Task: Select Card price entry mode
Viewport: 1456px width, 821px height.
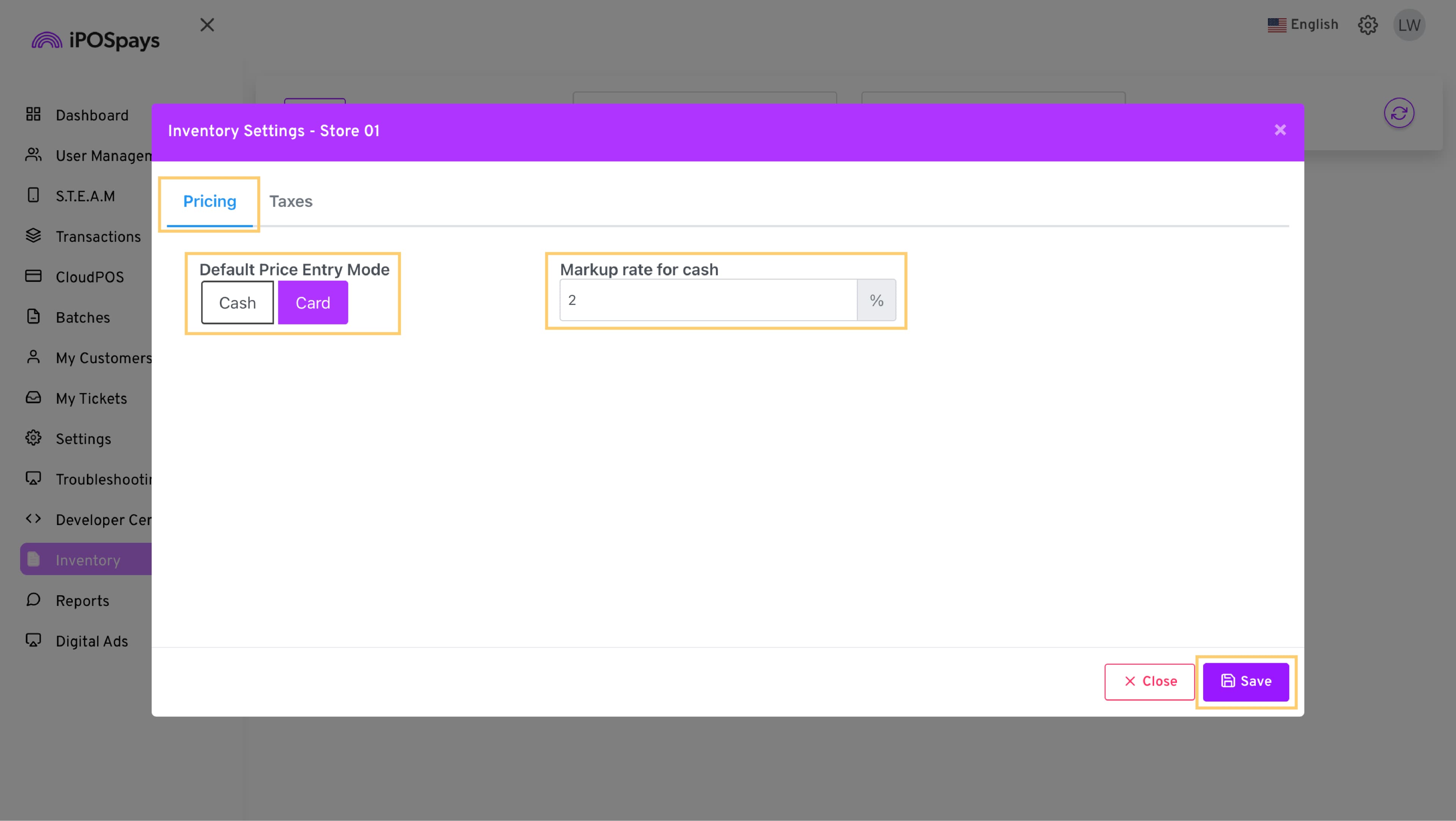Action: click(x=312, y=302)
